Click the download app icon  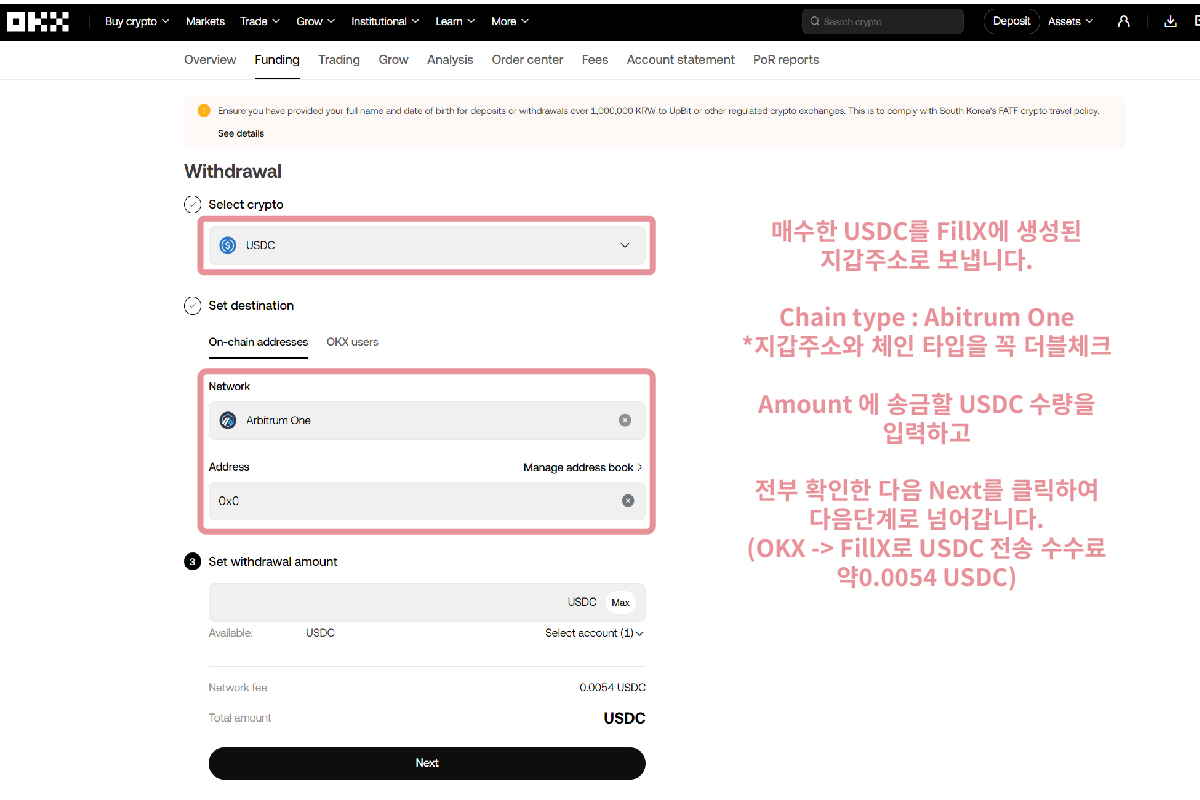point(1171,21)
